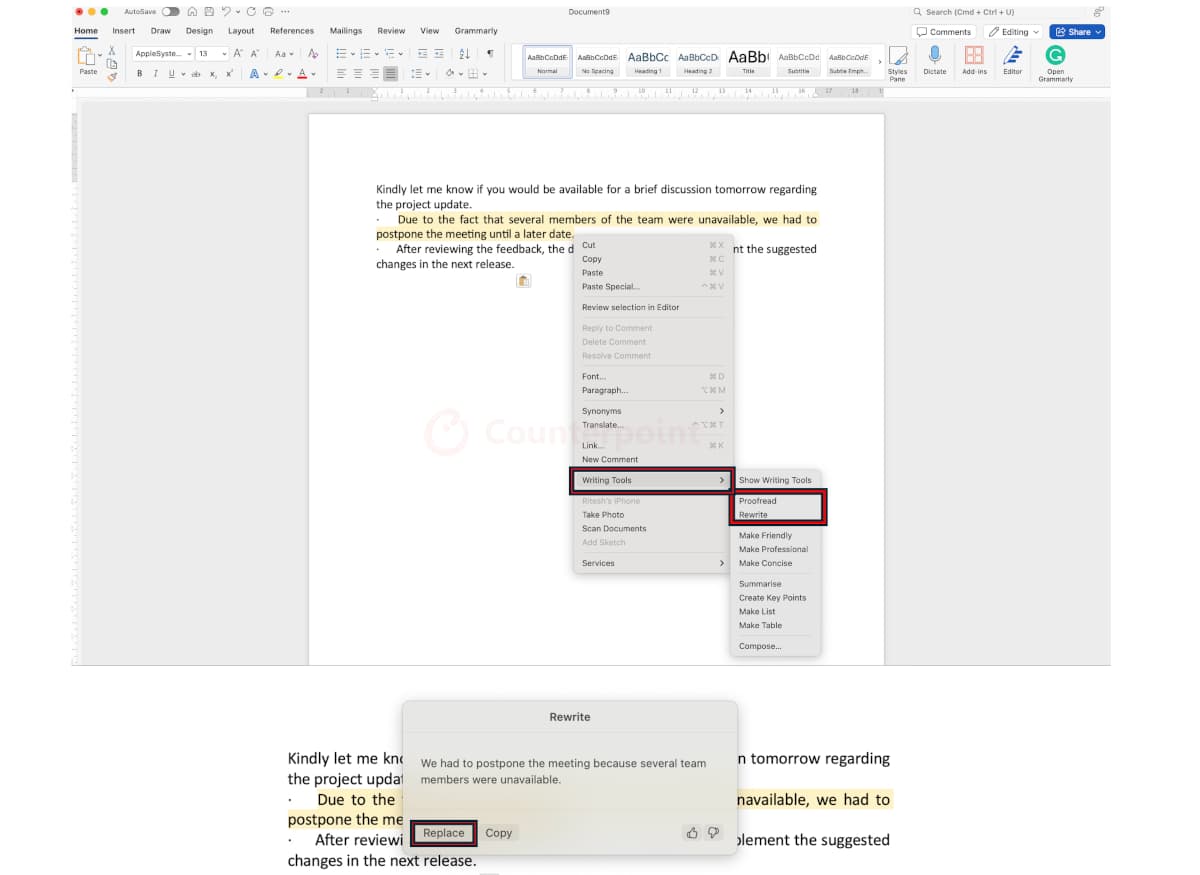This screenshot has width=1200, height=875.
Task: Open the font name dropdown
Action: 189,54
